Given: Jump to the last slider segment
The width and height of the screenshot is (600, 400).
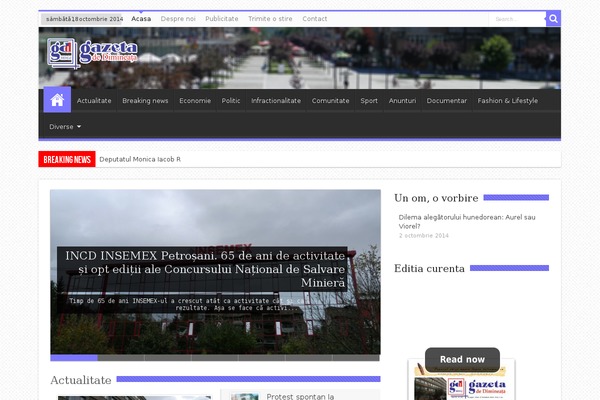Looking at the screenshot, I should click(x=356, y=358).
